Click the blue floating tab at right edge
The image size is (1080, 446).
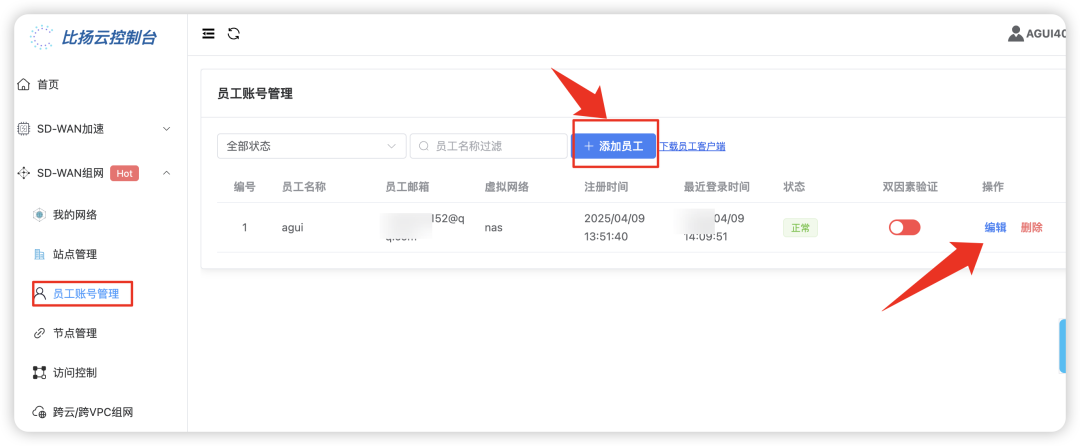[1062, 346]
